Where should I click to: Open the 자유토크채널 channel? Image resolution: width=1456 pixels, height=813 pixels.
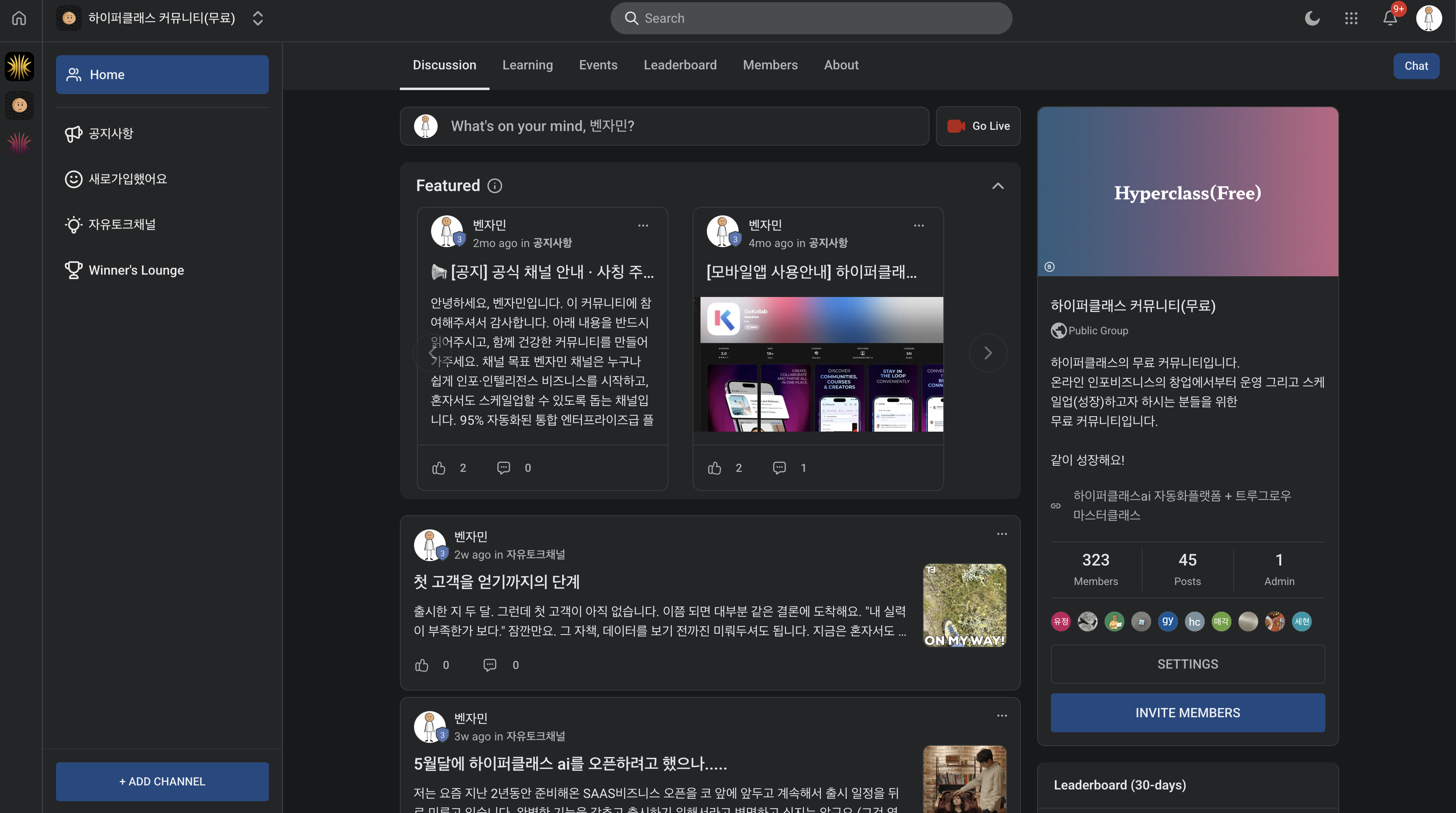tap(162, 224)
